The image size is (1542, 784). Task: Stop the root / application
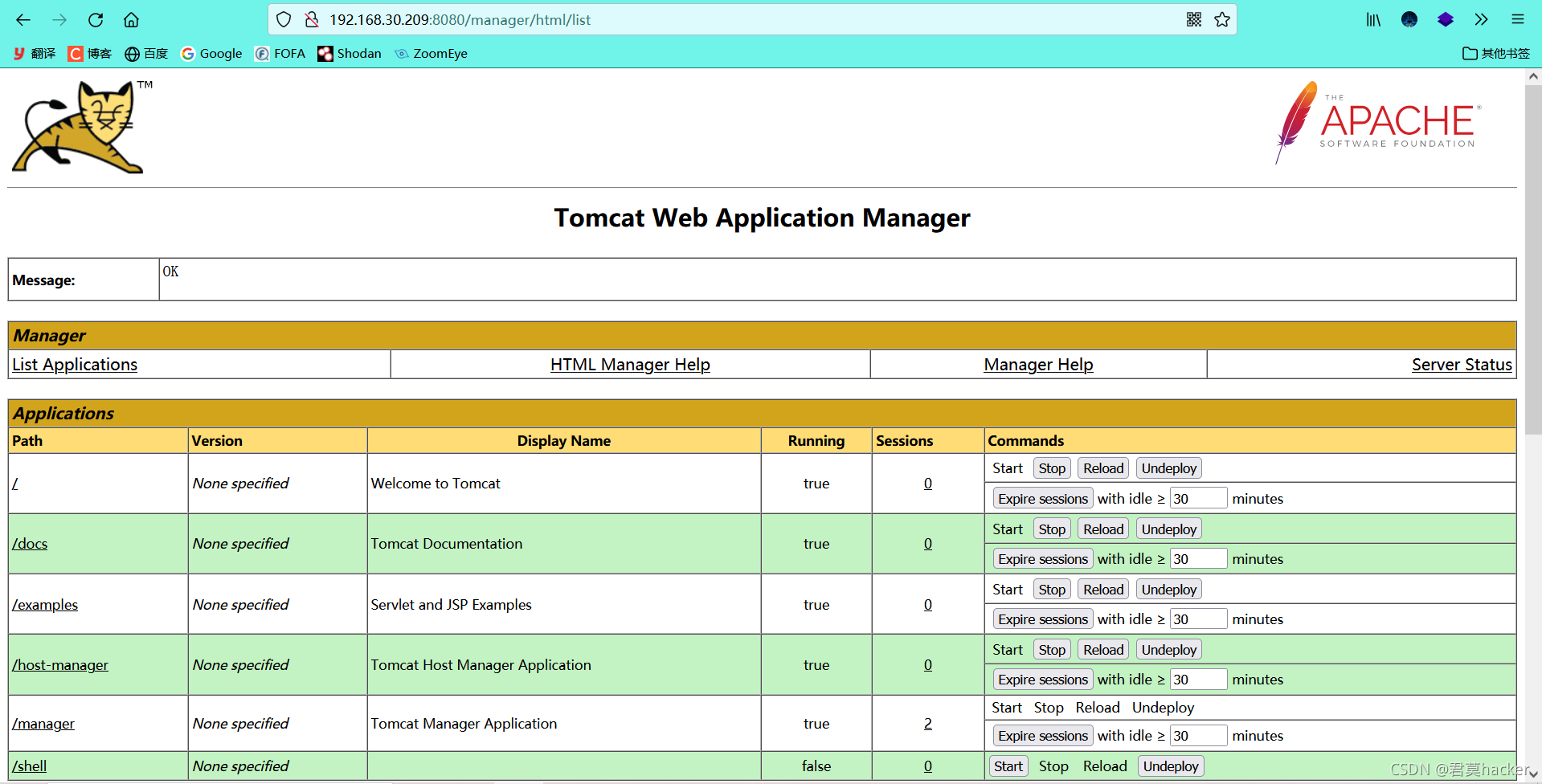tap(1052, 468)
